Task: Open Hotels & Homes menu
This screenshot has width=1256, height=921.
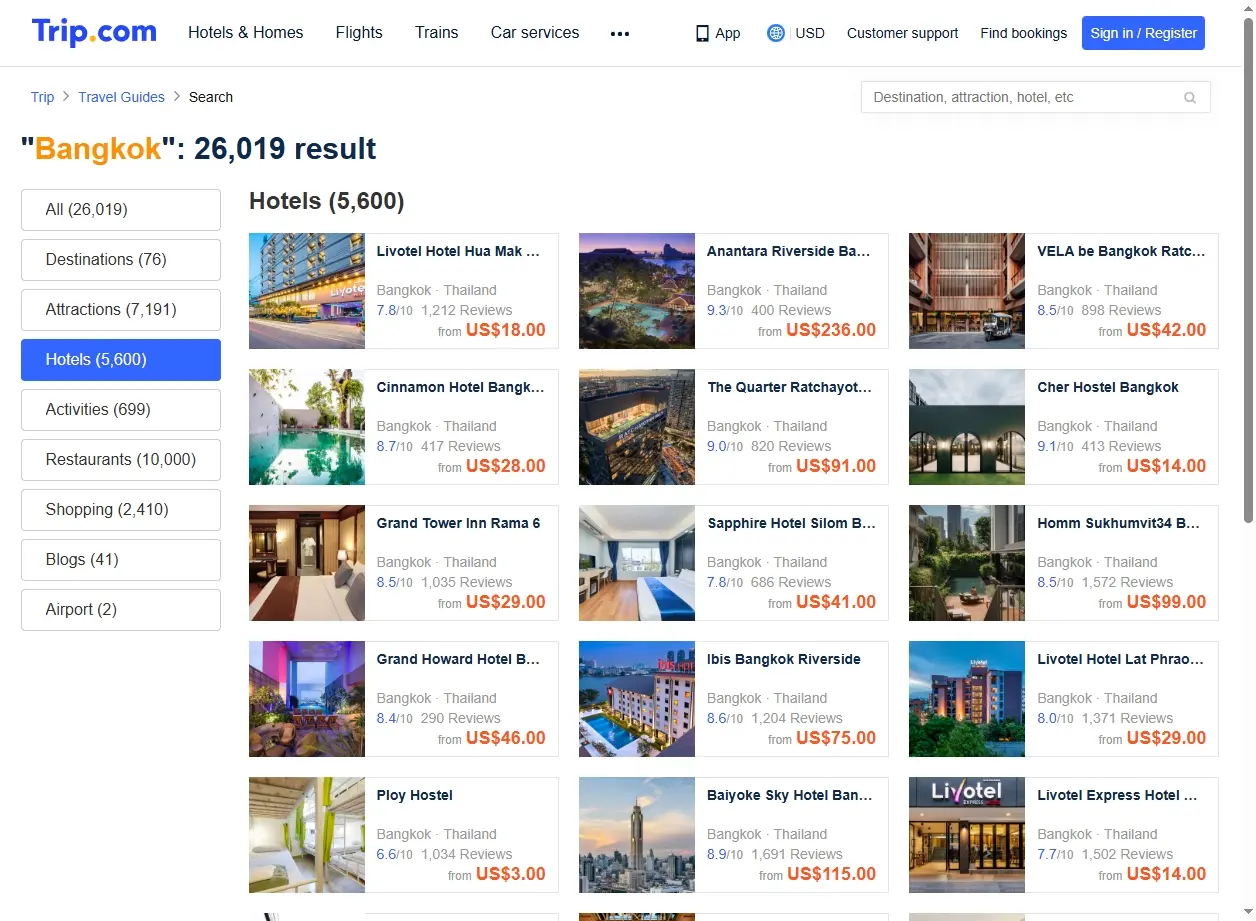Action: click(246, 33)
